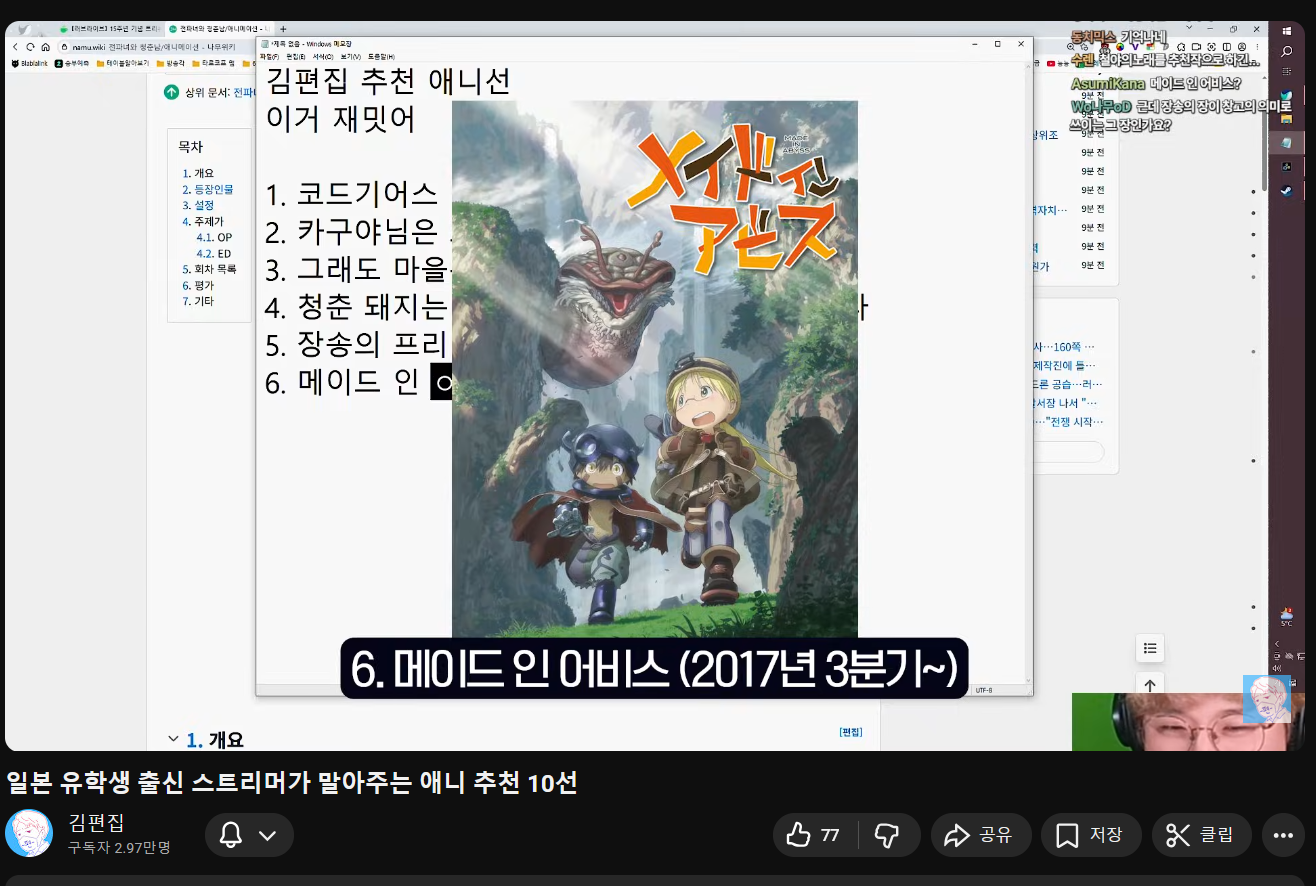
Task: Open new browser tab with plus button
Action: coord(283,29)
